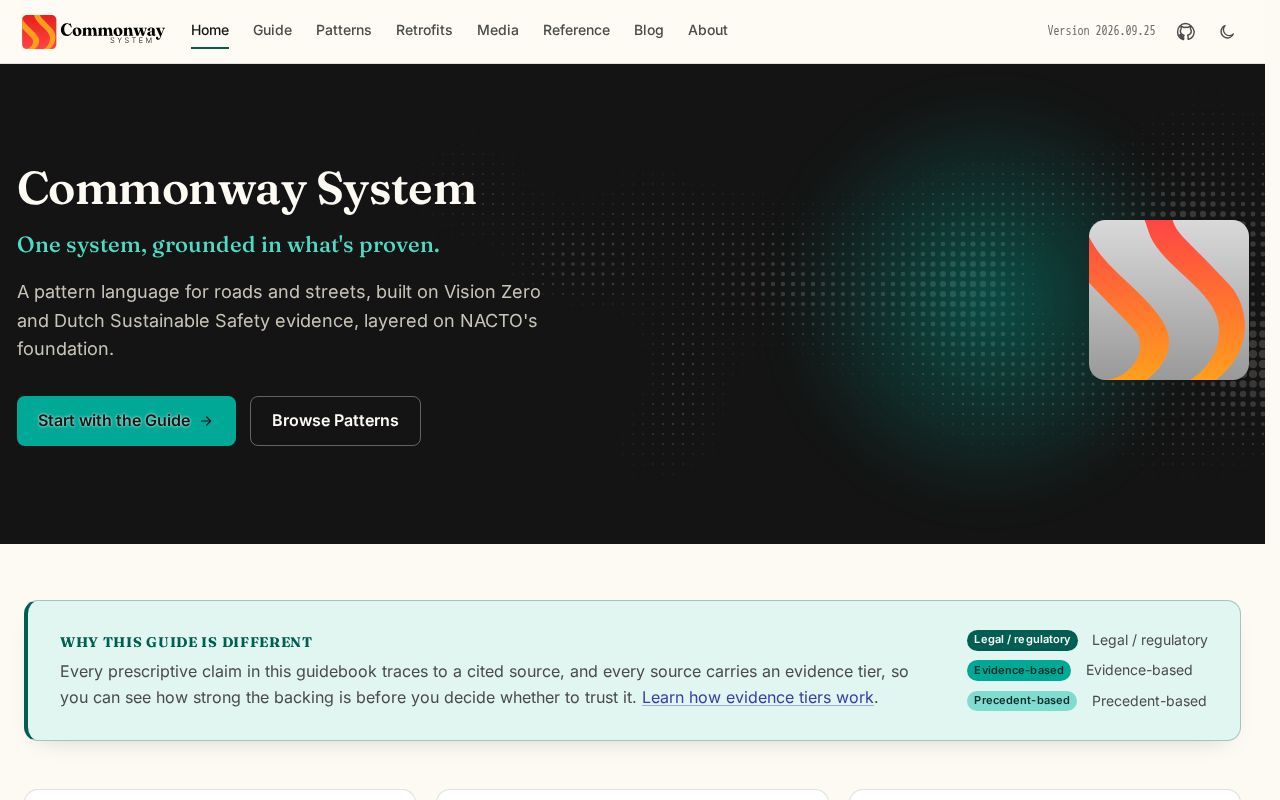Go to the Home nav tab
Image resolution: width=1280 pixels, height=800 pixels.
point(210,30)
